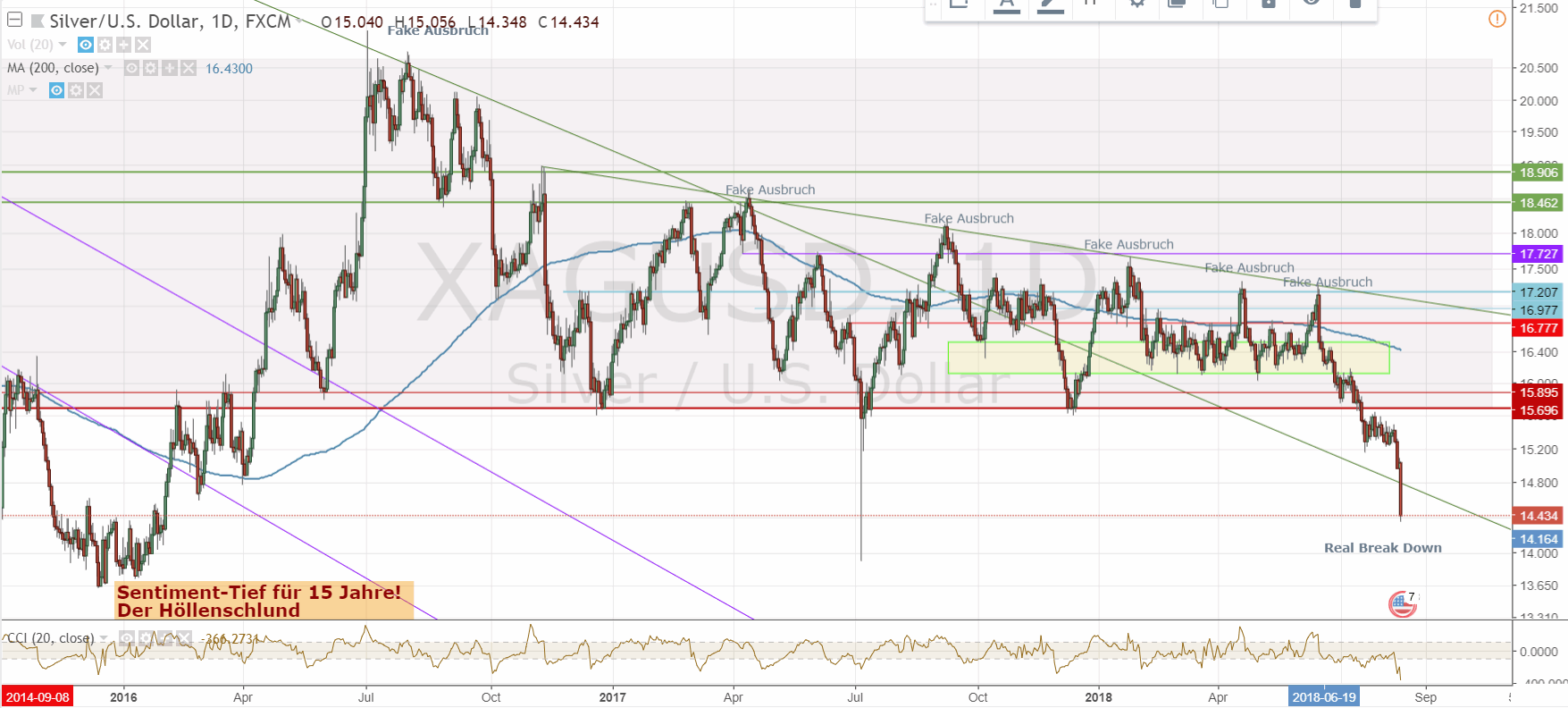
Task: Select the green 18.462 price label
Action: [x=1537, y=203]
